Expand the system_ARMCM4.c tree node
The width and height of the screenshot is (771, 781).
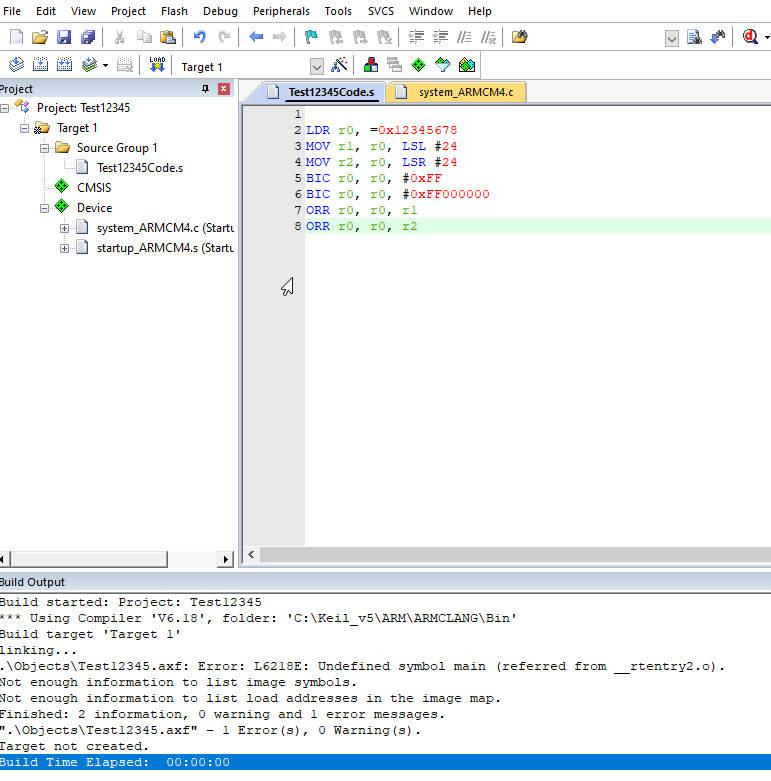coord(65,228)
